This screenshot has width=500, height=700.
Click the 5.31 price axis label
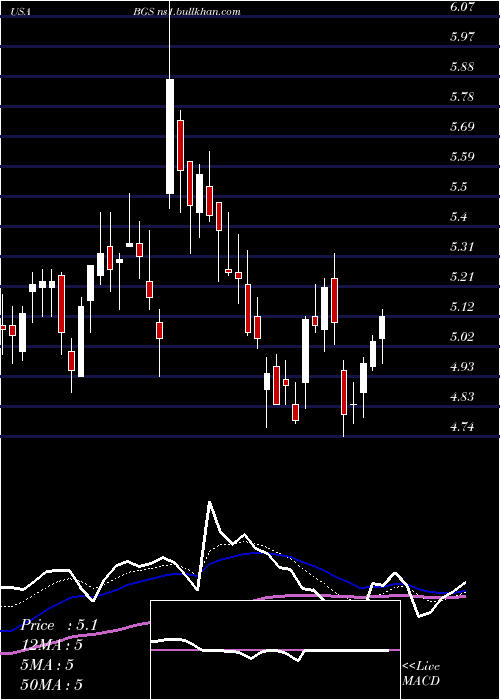[461, 246]
